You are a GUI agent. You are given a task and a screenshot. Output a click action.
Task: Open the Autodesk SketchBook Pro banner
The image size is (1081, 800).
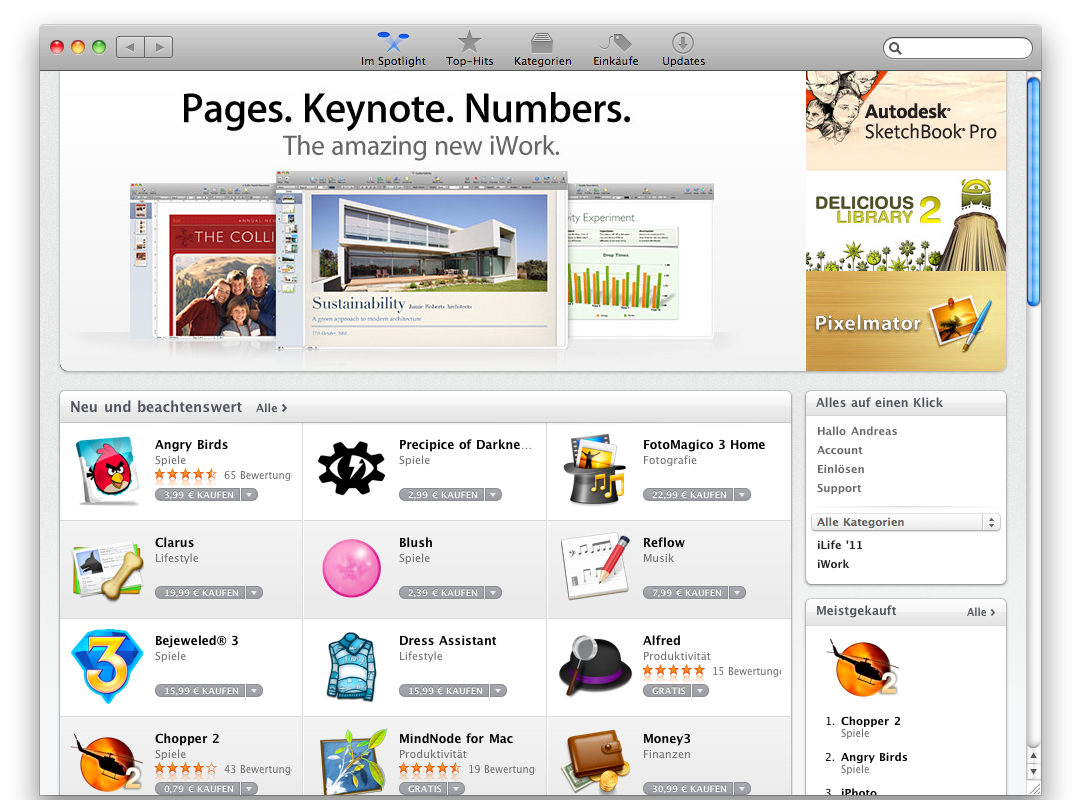tap(906, 121)
